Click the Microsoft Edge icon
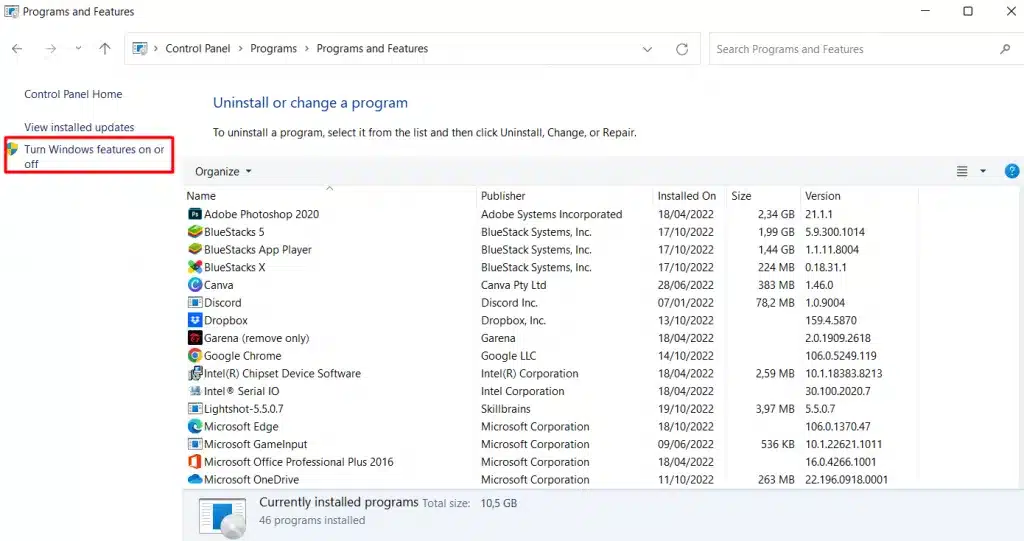The height and width of the screenshot is (541, 1024). coord(195,427)
